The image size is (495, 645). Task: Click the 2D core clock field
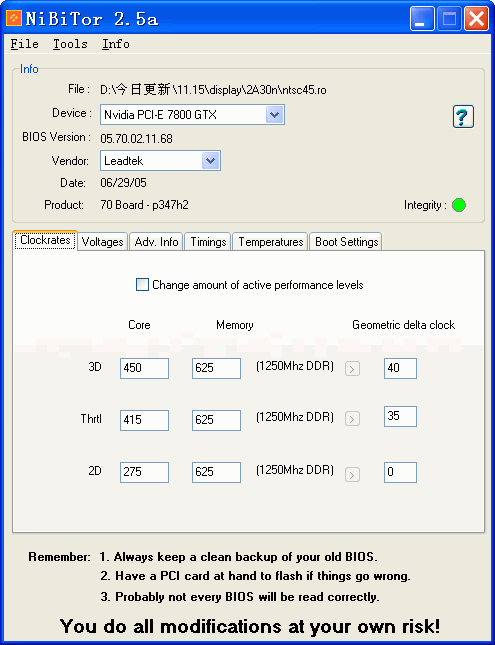click(144, 472)
